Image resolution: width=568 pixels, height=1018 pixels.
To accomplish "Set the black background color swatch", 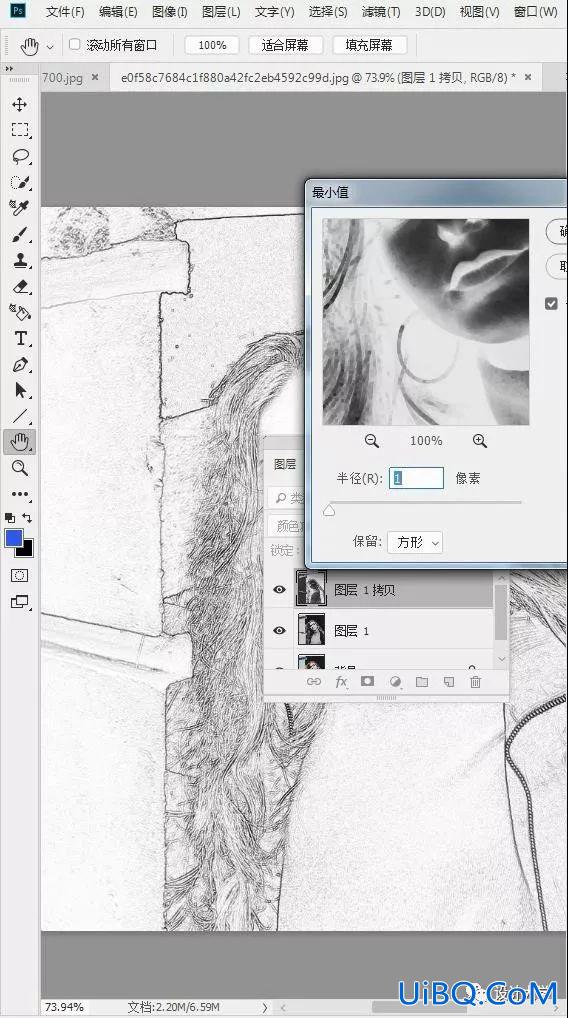I will pos(27,550).
